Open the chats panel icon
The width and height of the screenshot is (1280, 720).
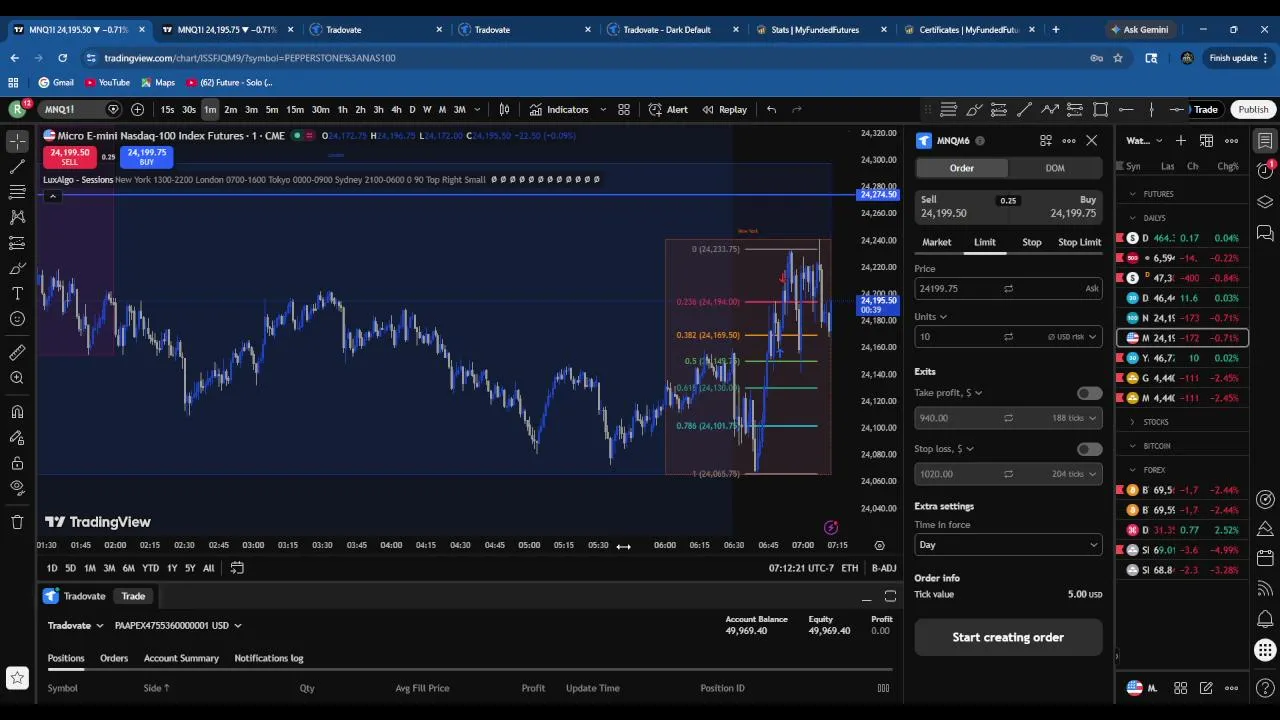point(1265,233)
